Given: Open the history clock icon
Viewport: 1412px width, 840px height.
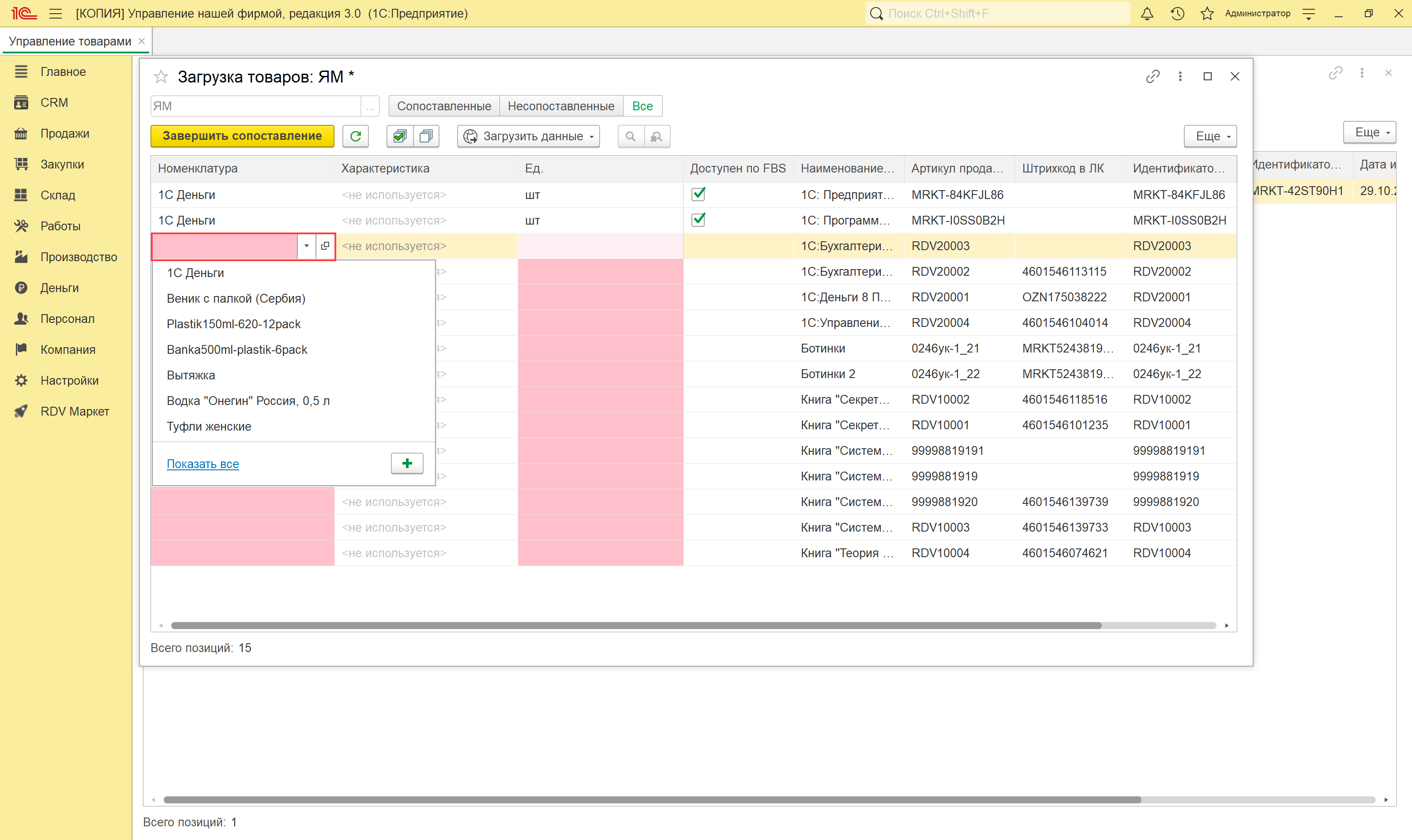Looking at the screenshot, I should tap(1177, 14).
